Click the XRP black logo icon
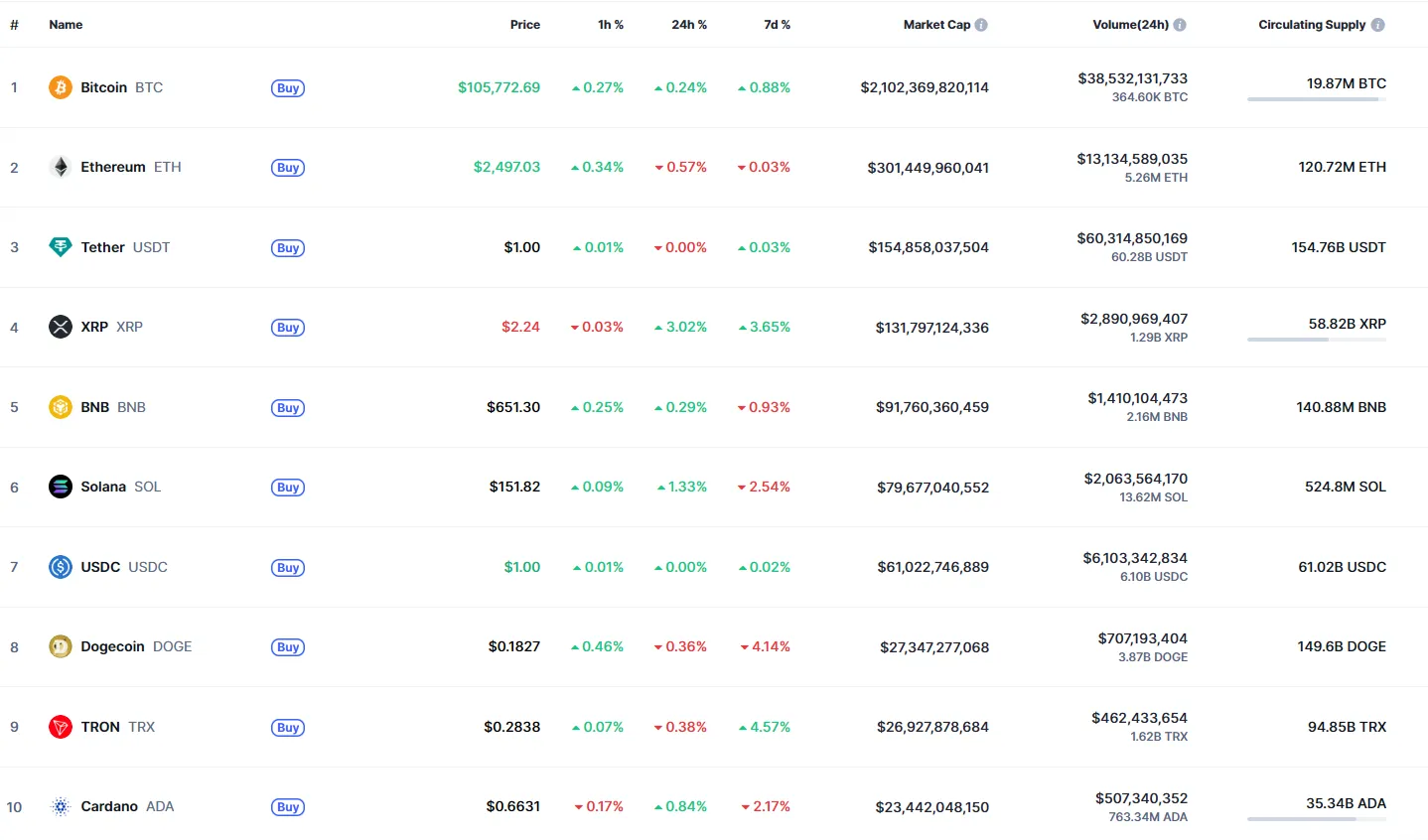 61,327
